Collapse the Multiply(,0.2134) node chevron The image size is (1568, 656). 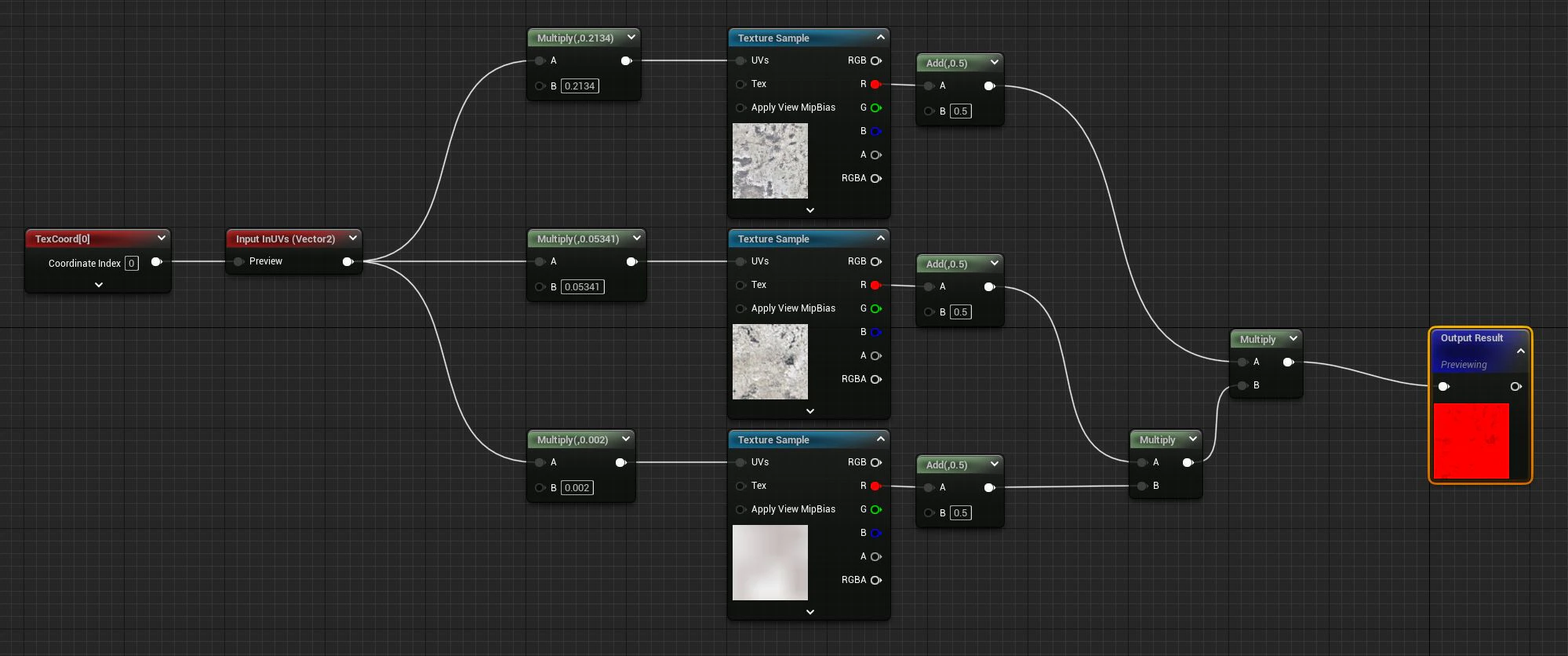tap(631, 37)
